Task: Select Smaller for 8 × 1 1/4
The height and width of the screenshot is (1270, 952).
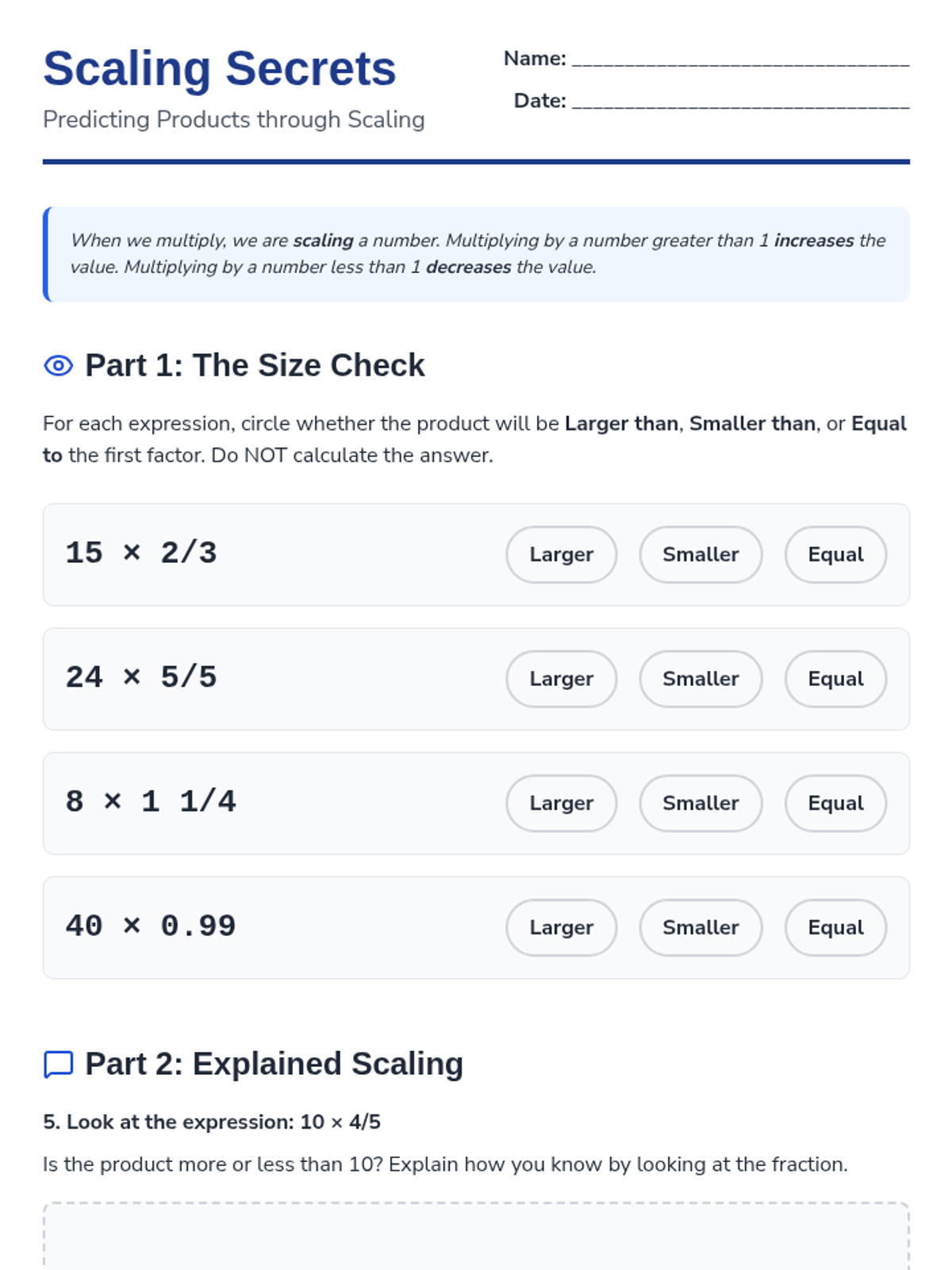Action: click(701, 803)
